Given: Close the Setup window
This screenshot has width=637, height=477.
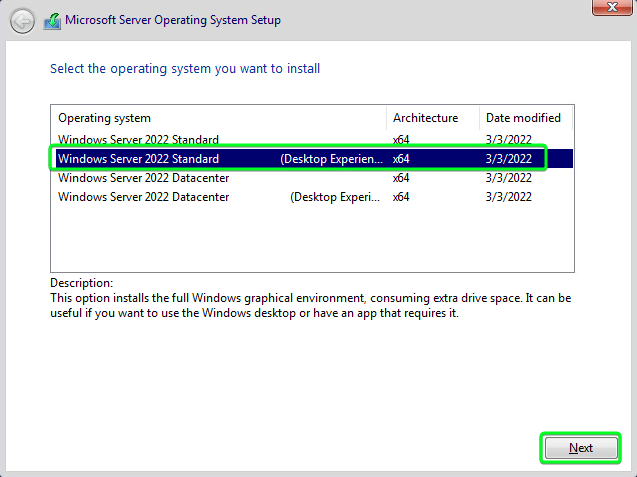Looking at the screenshot, I should (611, 7).
